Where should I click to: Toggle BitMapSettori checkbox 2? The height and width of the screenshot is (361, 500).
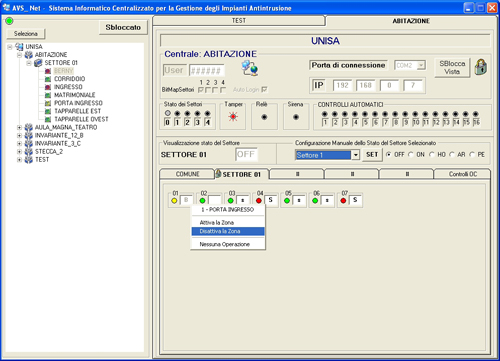pyautogui.click(x=208, y=90)
